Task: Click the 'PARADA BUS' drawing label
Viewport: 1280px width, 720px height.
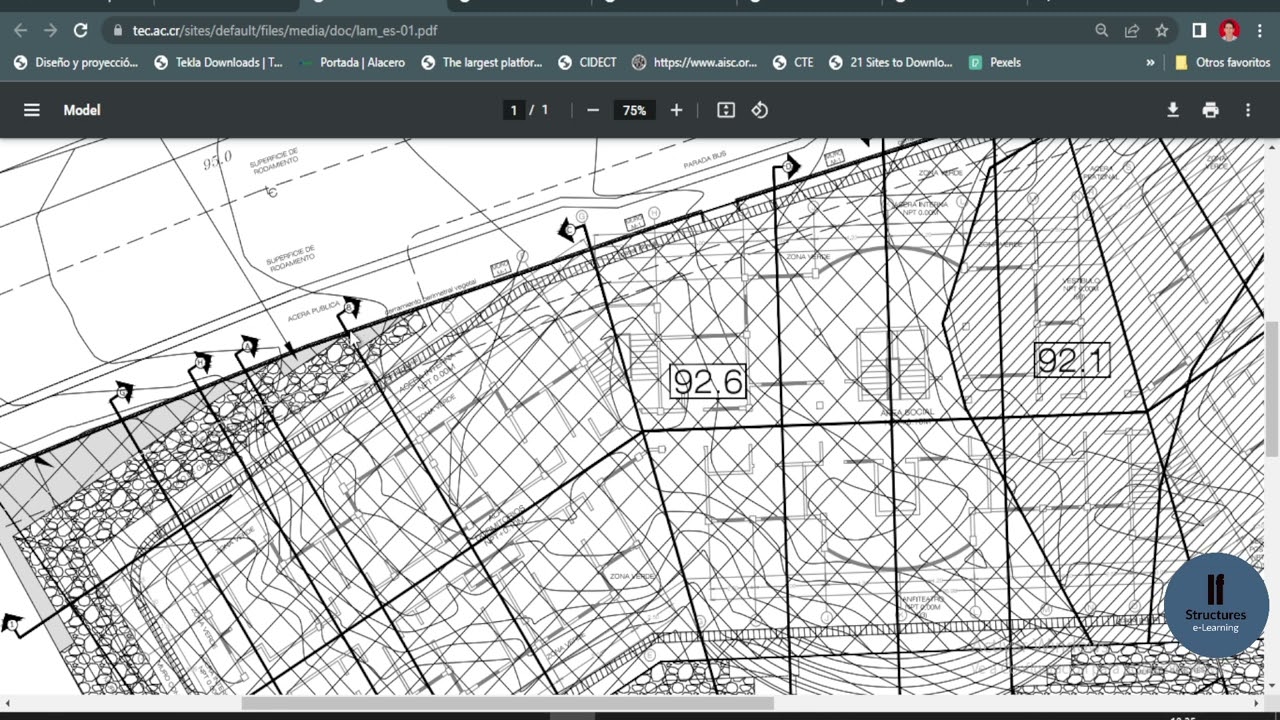Action: (705, 160)
